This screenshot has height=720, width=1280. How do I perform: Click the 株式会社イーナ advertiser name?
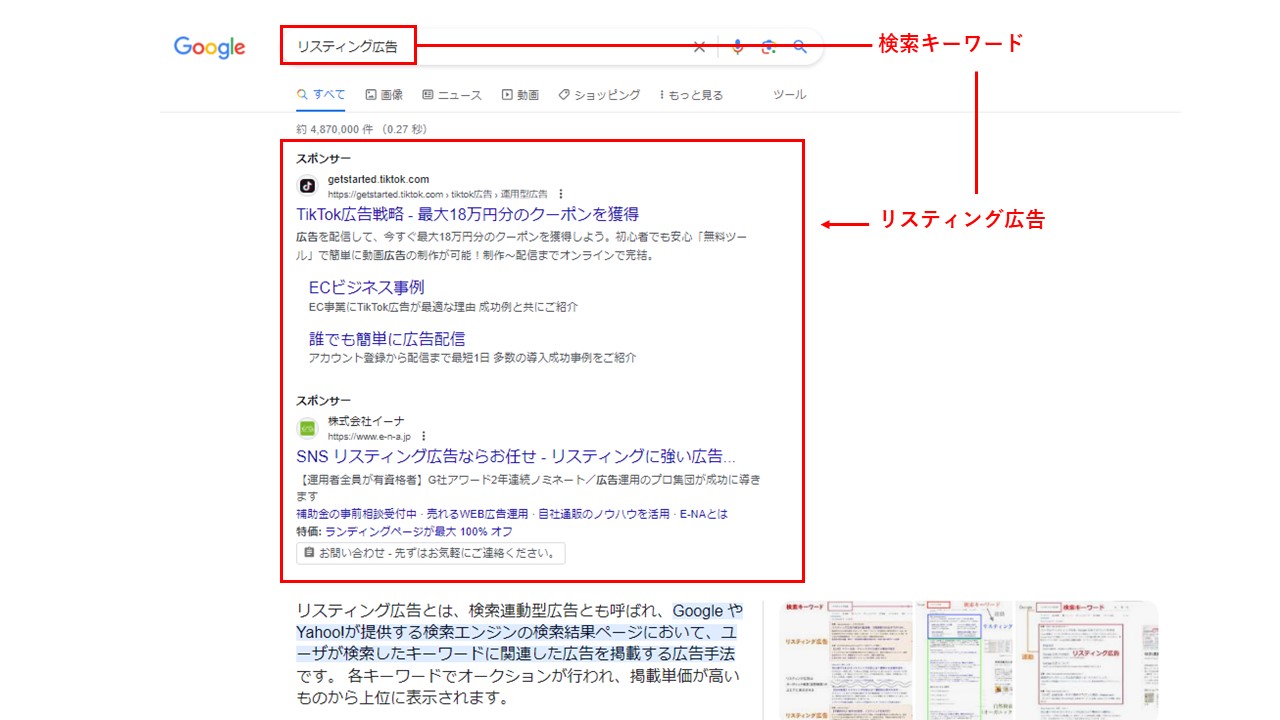[x=366, y=421]
